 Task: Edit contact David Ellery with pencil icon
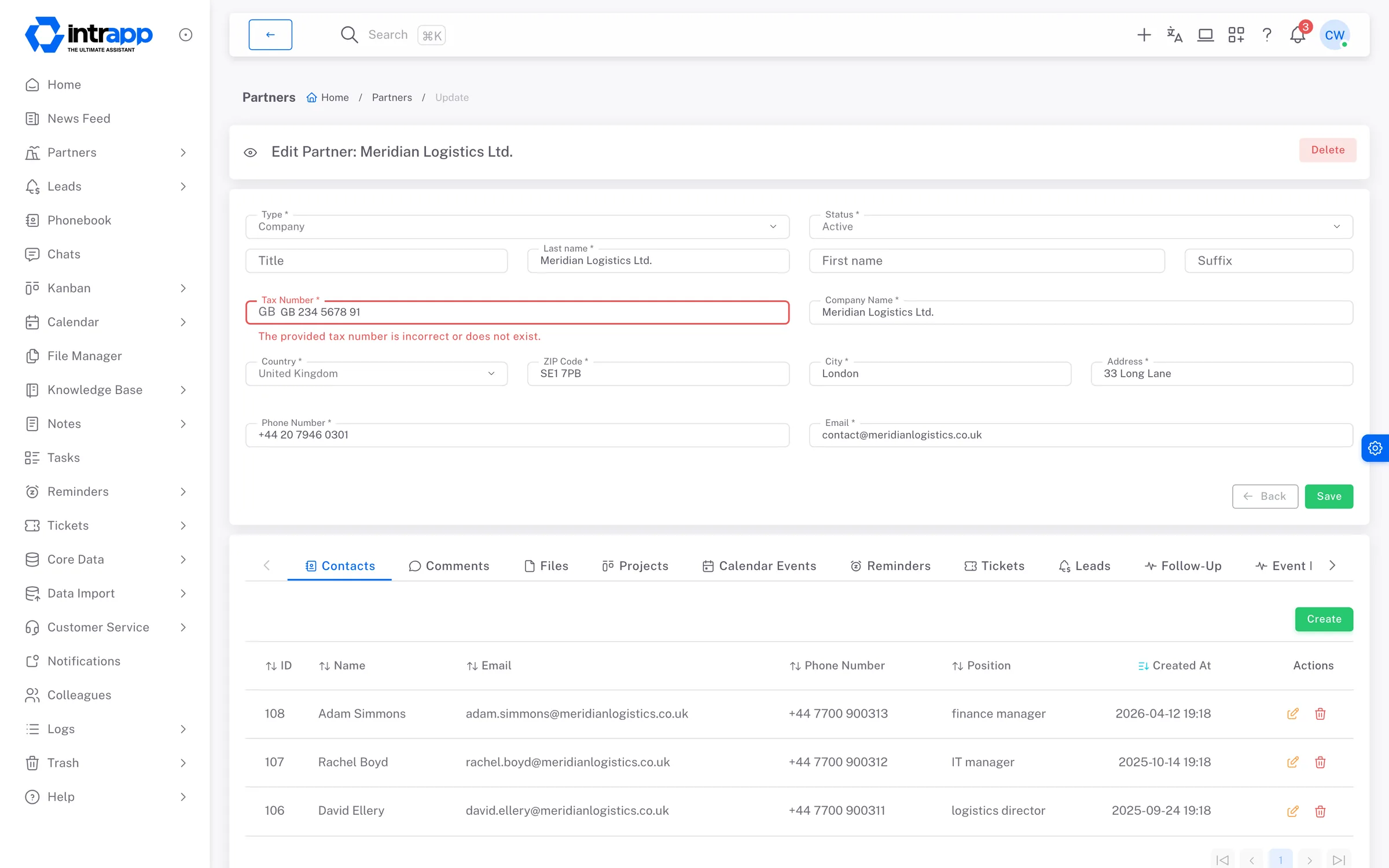[x=1293, y=811]
